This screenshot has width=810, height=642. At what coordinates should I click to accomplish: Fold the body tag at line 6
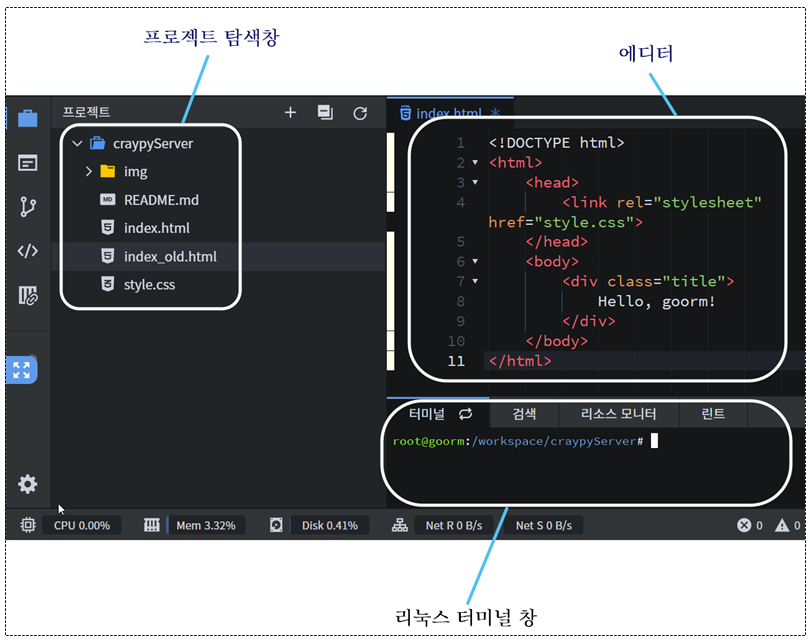coord(475,261)
